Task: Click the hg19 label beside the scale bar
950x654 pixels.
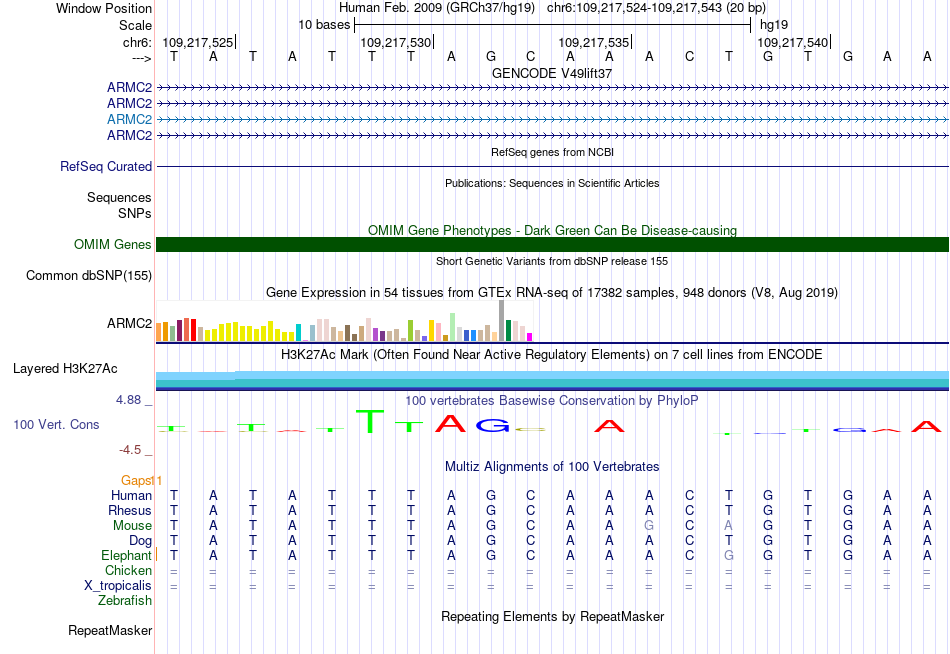Action: coord(774,25)
